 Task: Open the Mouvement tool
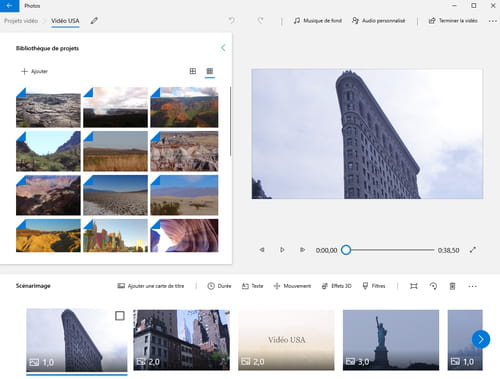tap(292, 286)
